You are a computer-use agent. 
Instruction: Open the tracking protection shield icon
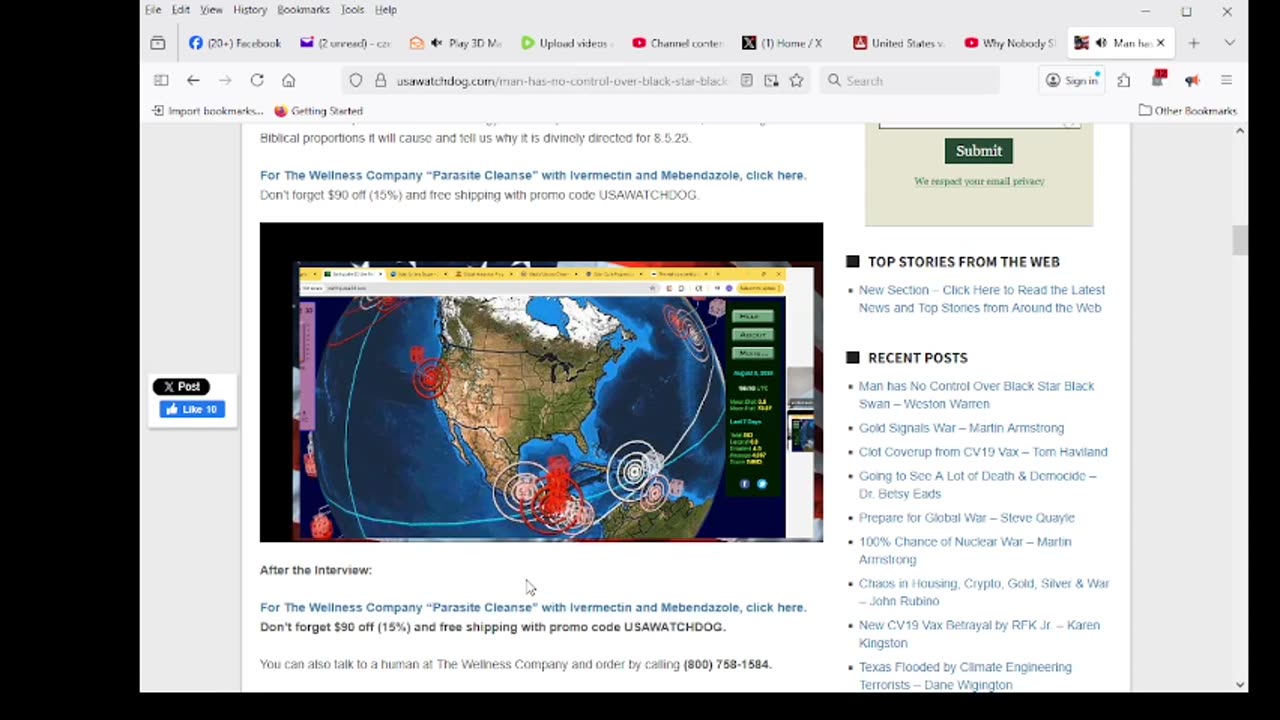pos(356,81)
